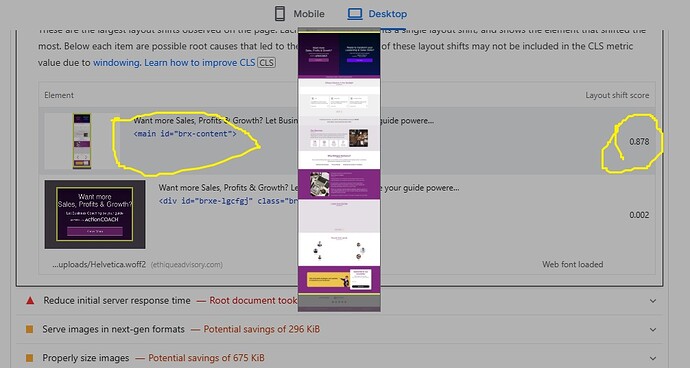Open small main brx-content element thumbnail
The width and height of the screenshot is (690, 368).
(82, 141)
